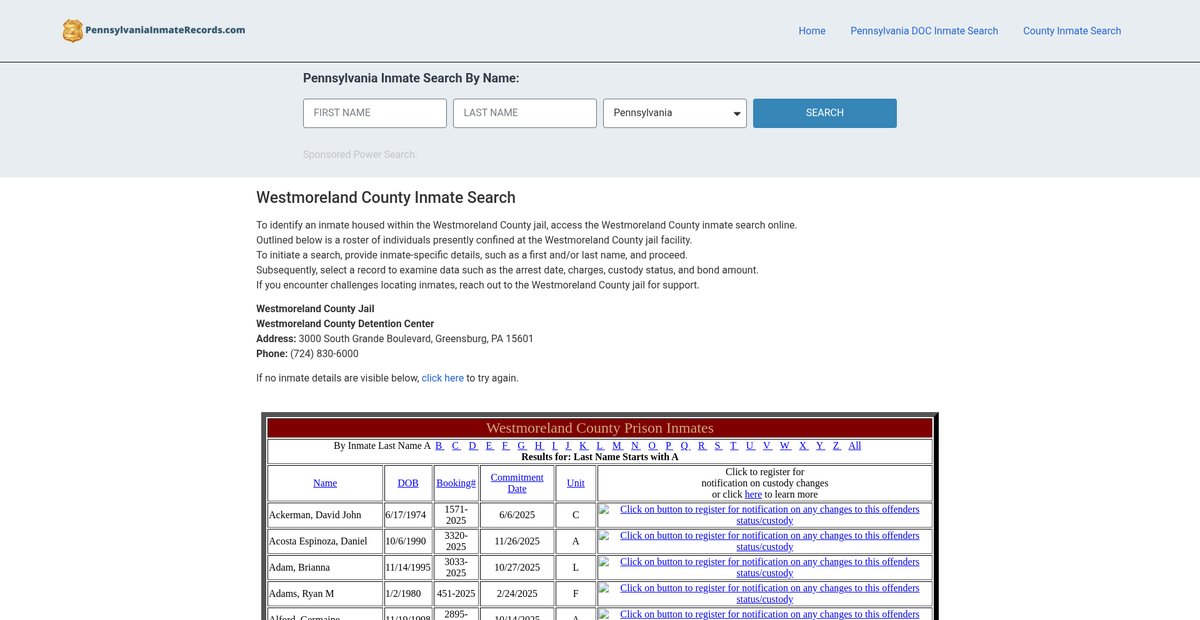
Task: Filter inmates by last name letter Z
Action: (x=836, y=446)
